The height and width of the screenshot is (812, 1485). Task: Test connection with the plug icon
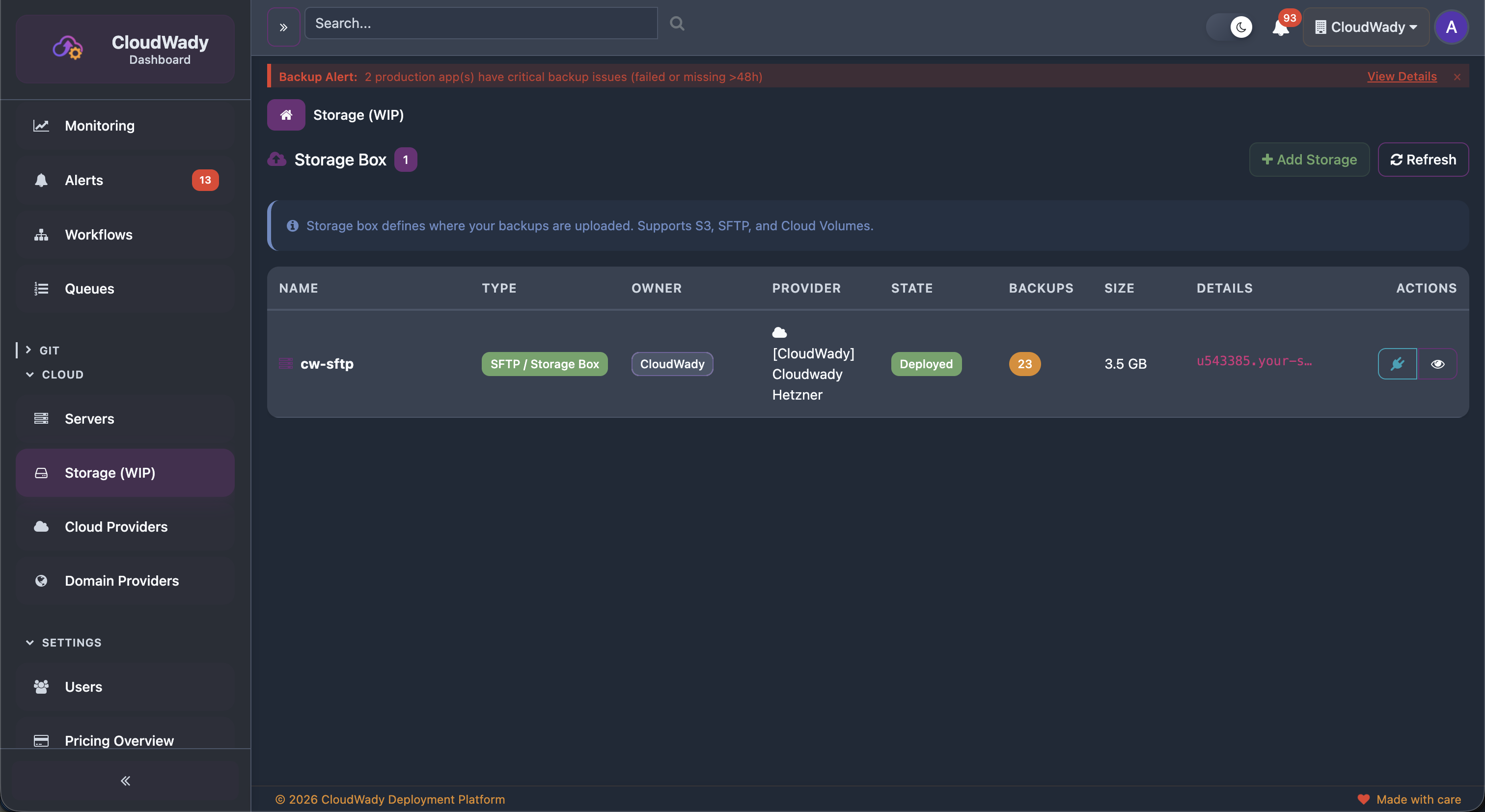coord(1398,364)
